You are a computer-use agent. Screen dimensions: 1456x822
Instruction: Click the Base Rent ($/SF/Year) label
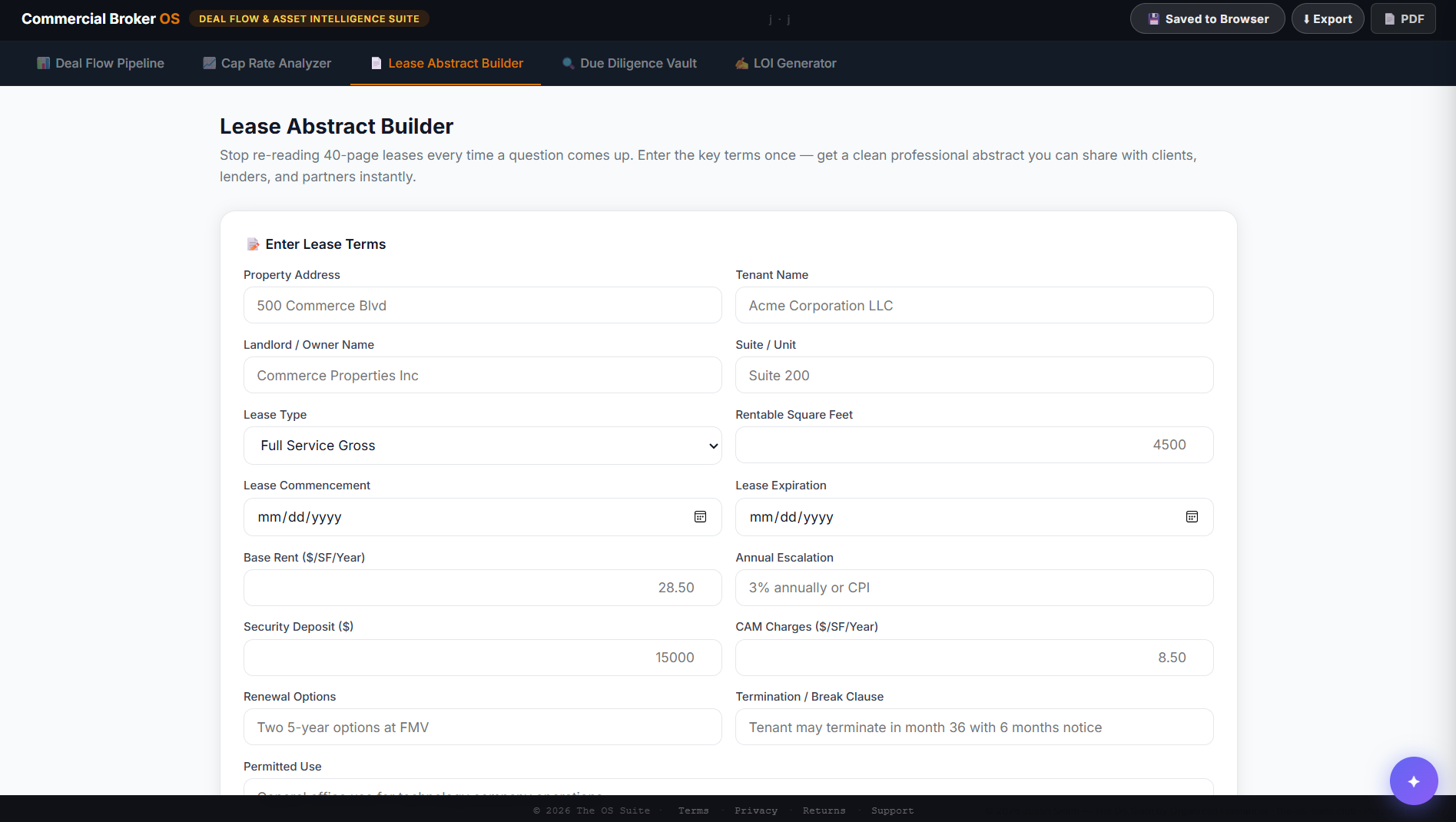[304, 558]
